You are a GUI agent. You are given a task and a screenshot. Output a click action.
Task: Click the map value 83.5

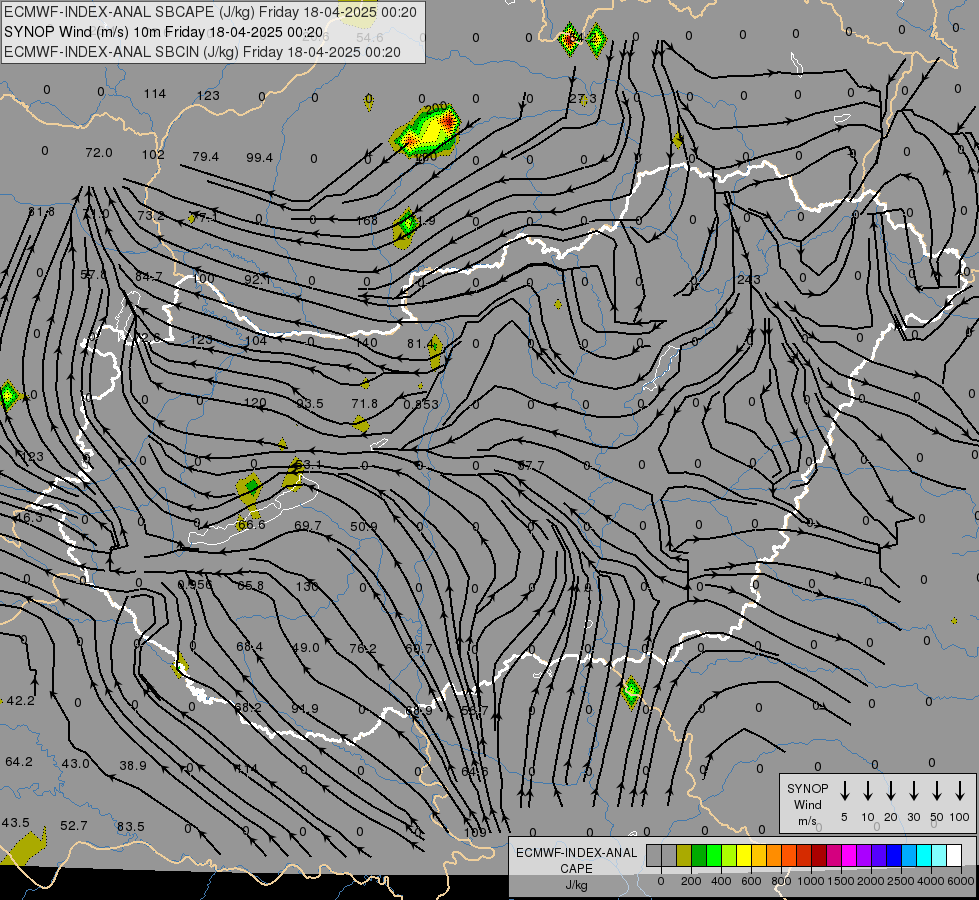coord(130,826)
